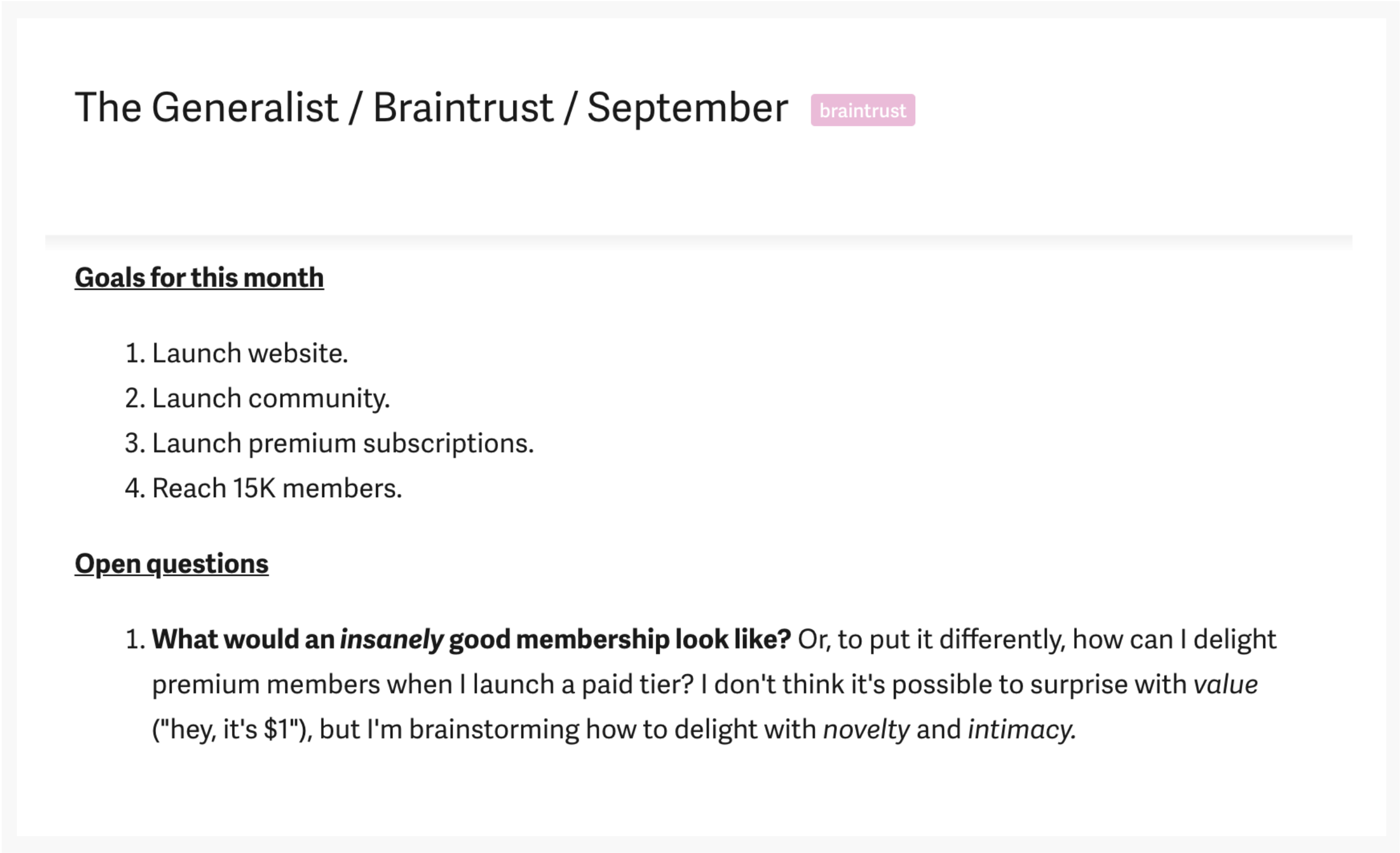Click the italic word 'value'

pos(1226,685)
